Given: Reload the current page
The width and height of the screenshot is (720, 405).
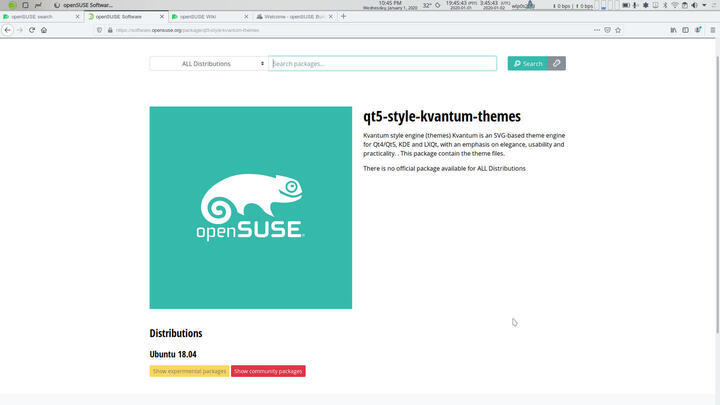Looking at the screenshot, I should pos(32,30).
